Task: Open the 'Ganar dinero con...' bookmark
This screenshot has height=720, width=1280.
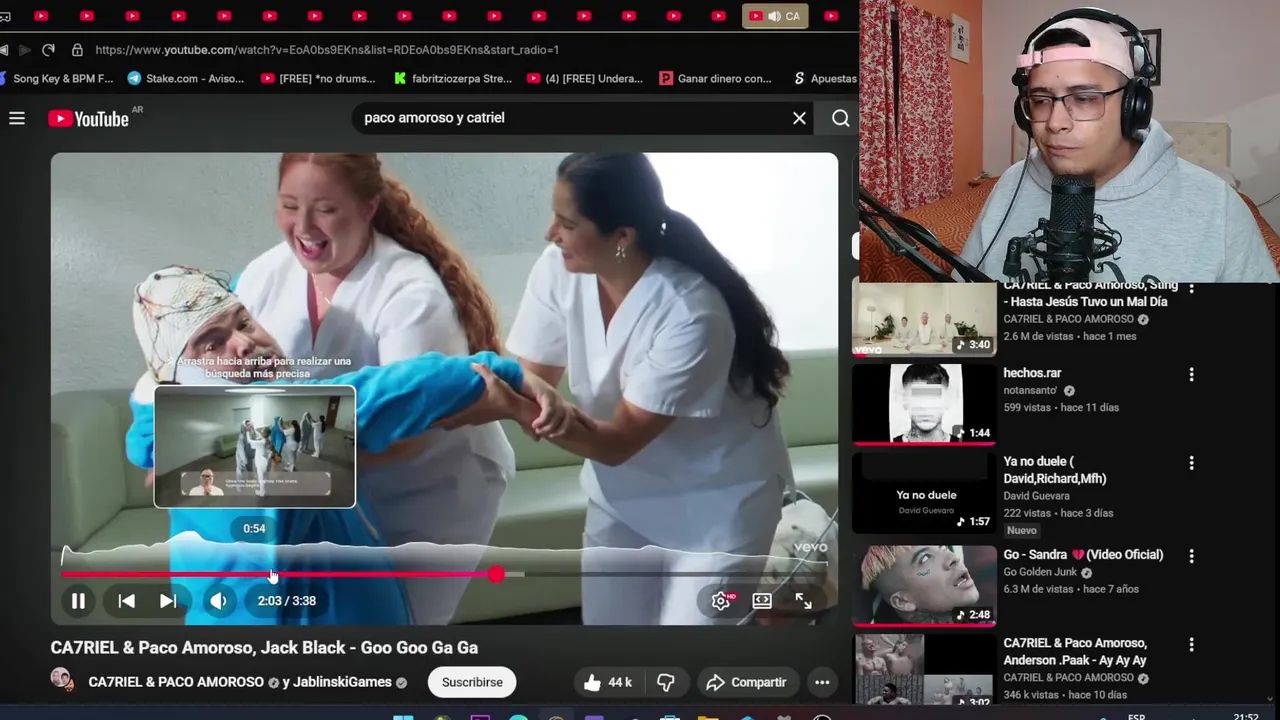Action: pyautogui.click(x=716, y=78)
